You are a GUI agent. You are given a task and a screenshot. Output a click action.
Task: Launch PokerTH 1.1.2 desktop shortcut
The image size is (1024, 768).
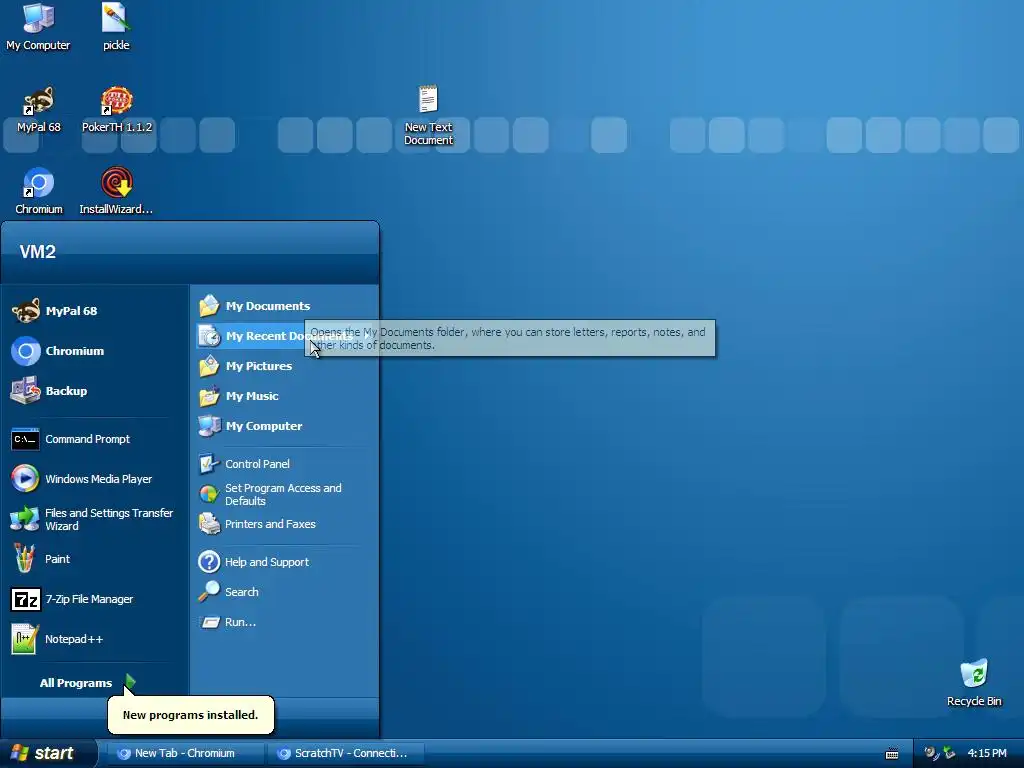[117, 110]
